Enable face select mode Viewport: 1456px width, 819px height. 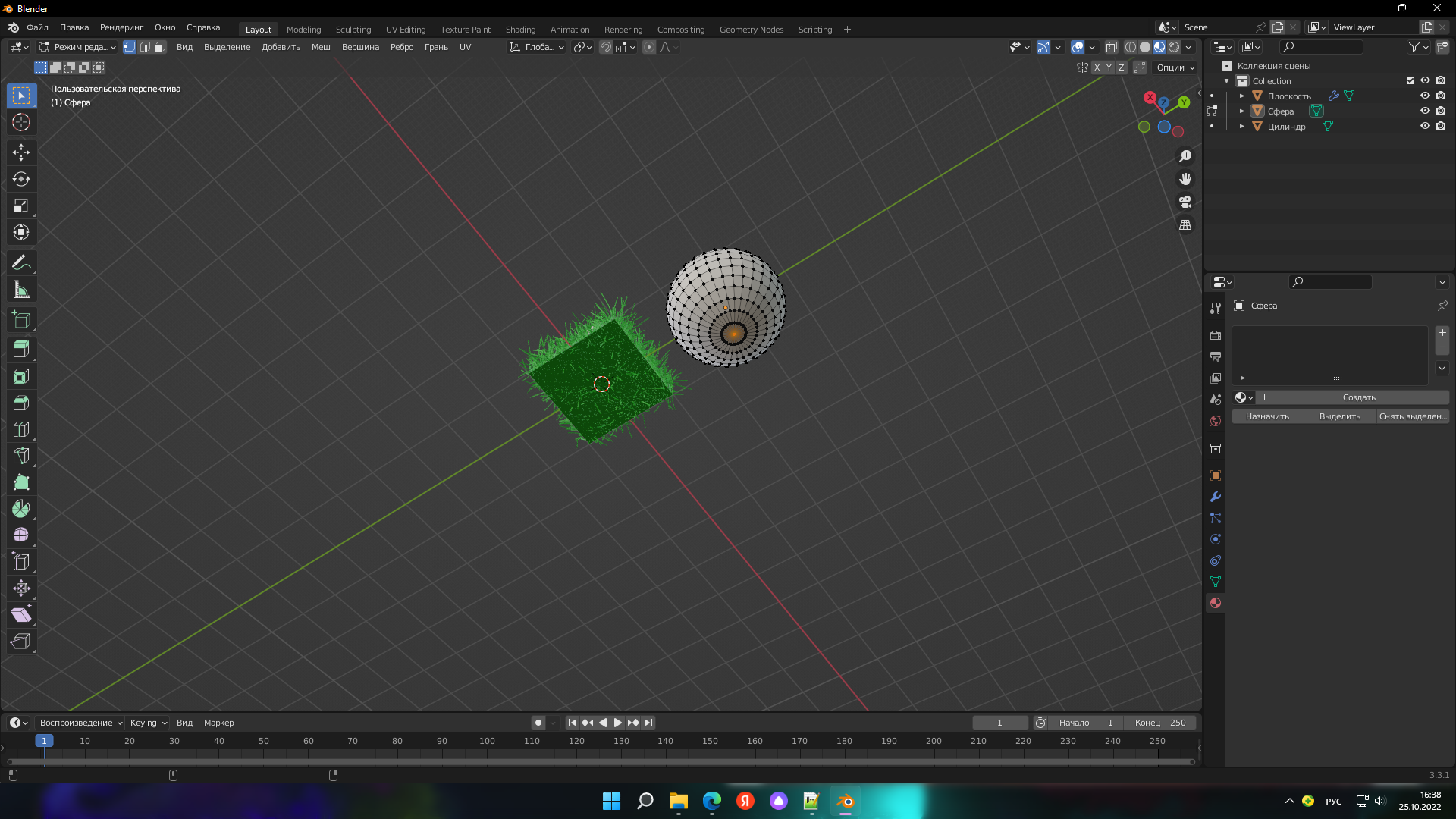click(x=160, y=47)
